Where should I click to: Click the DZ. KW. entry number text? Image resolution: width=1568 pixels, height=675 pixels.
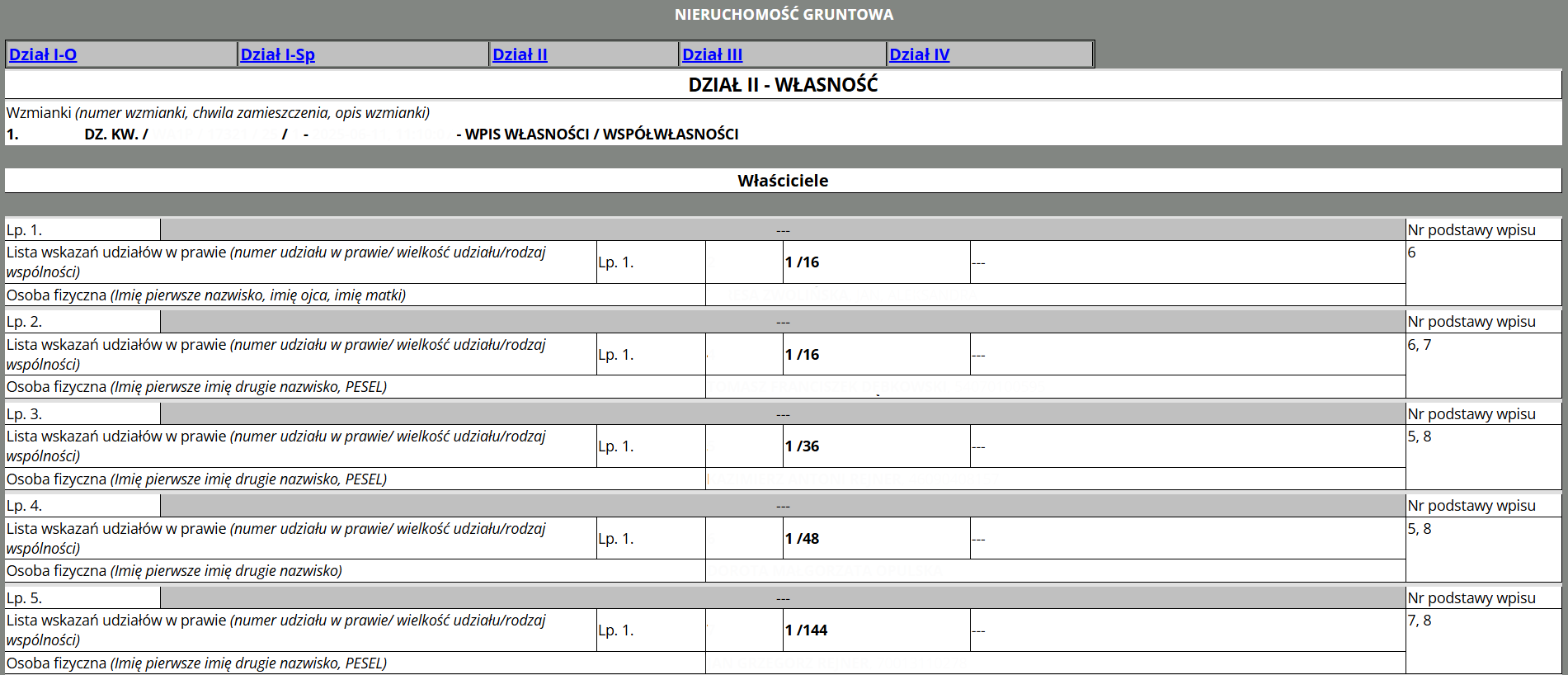pos(115,135)
